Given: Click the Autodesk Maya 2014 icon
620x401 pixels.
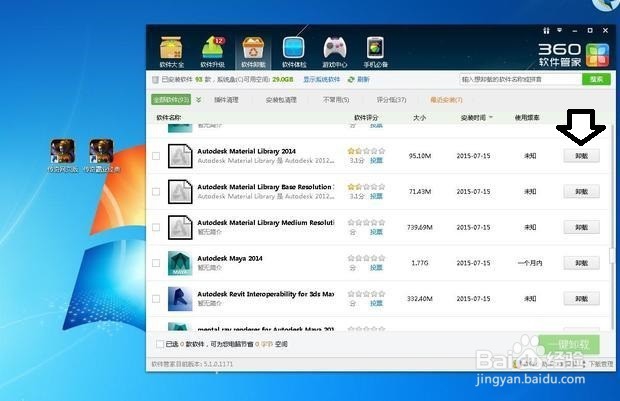Looking at the screenshot, I should pos(180,263).
